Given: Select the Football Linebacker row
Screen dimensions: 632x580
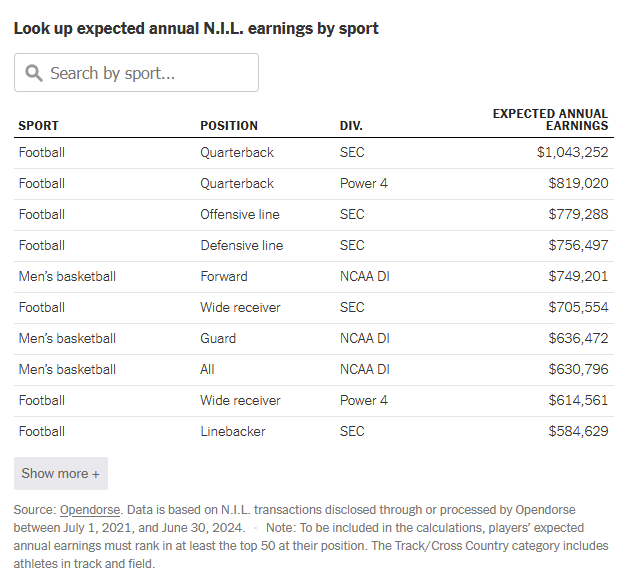Looking at the screenshot, I should [314, 432].
